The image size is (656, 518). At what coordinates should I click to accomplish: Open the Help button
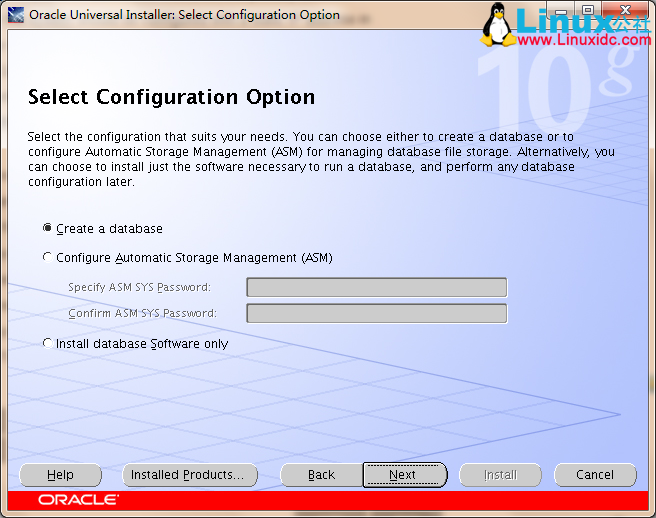pyautogui.click(x=61, y=475)
